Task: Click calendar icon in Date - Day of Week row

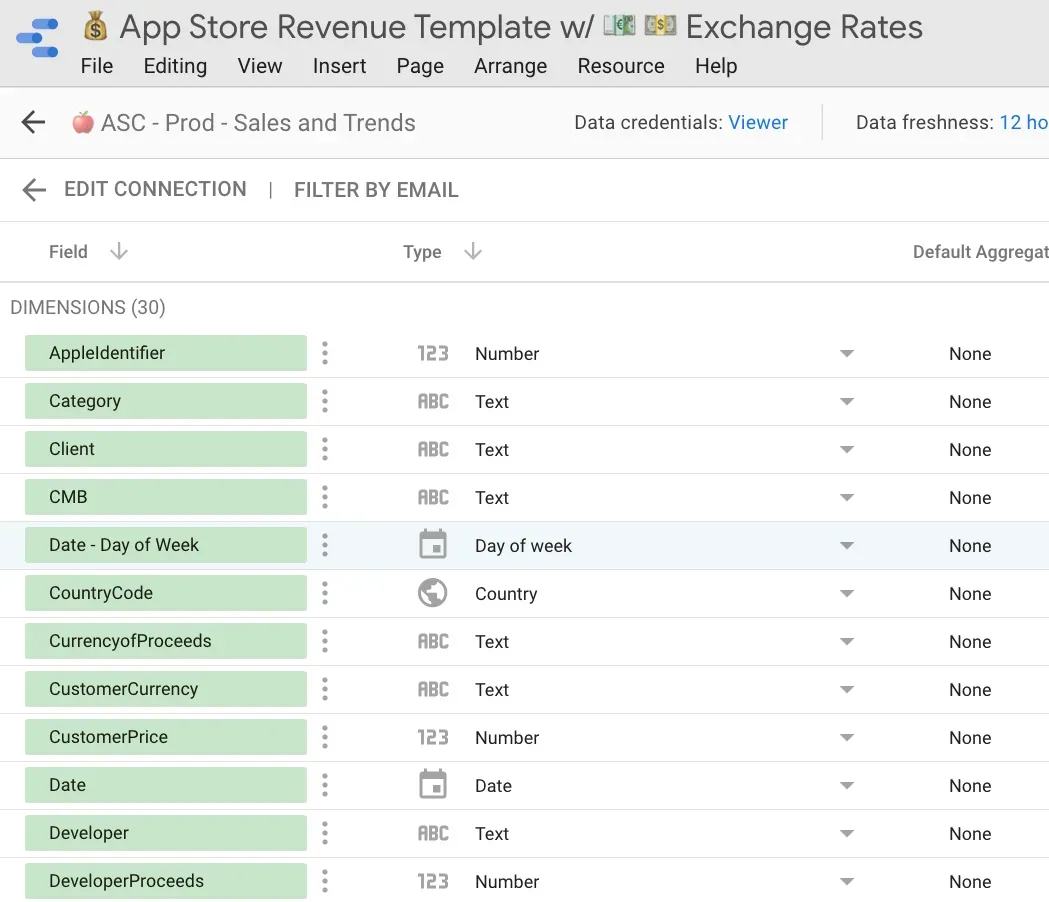Action: pos(433,544)
